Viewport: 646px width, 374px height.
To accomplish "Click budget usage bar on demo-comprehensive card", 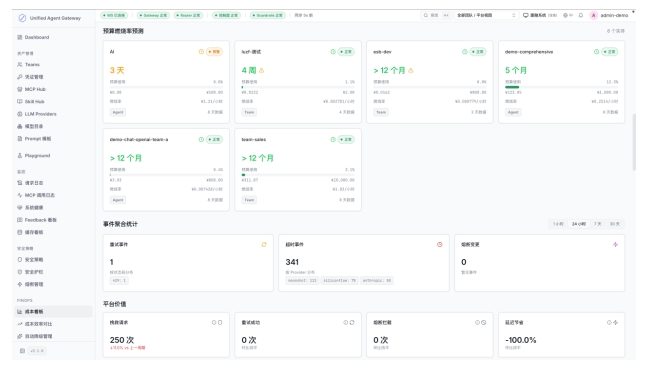I will point(562,87).
